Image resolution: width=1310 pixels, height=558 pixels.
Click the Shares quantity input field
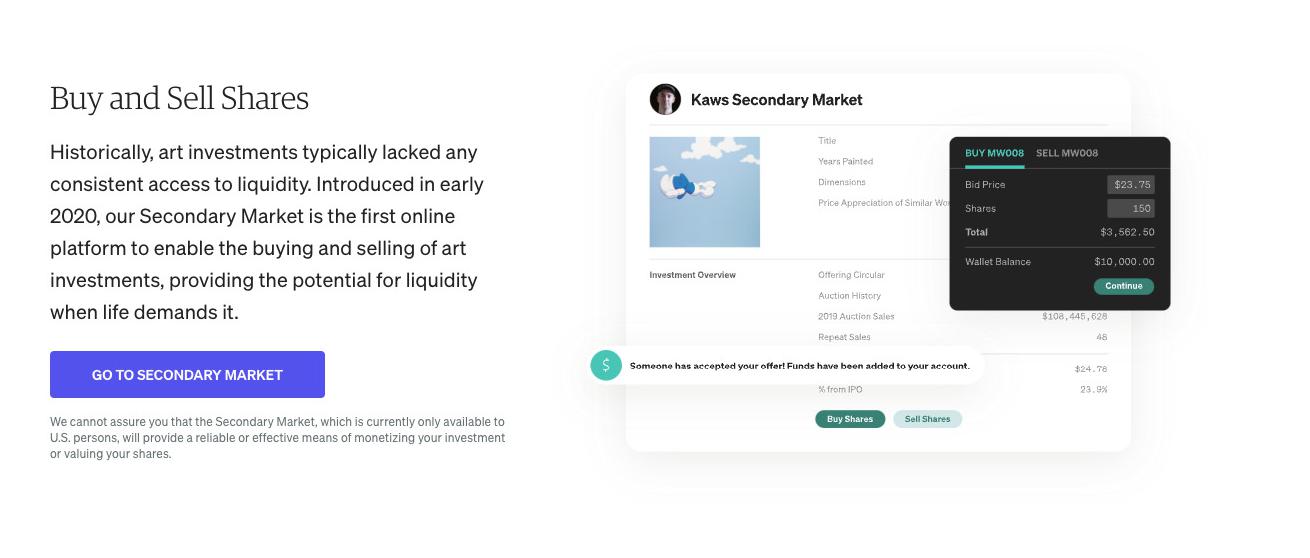(x=1131, y=209)
